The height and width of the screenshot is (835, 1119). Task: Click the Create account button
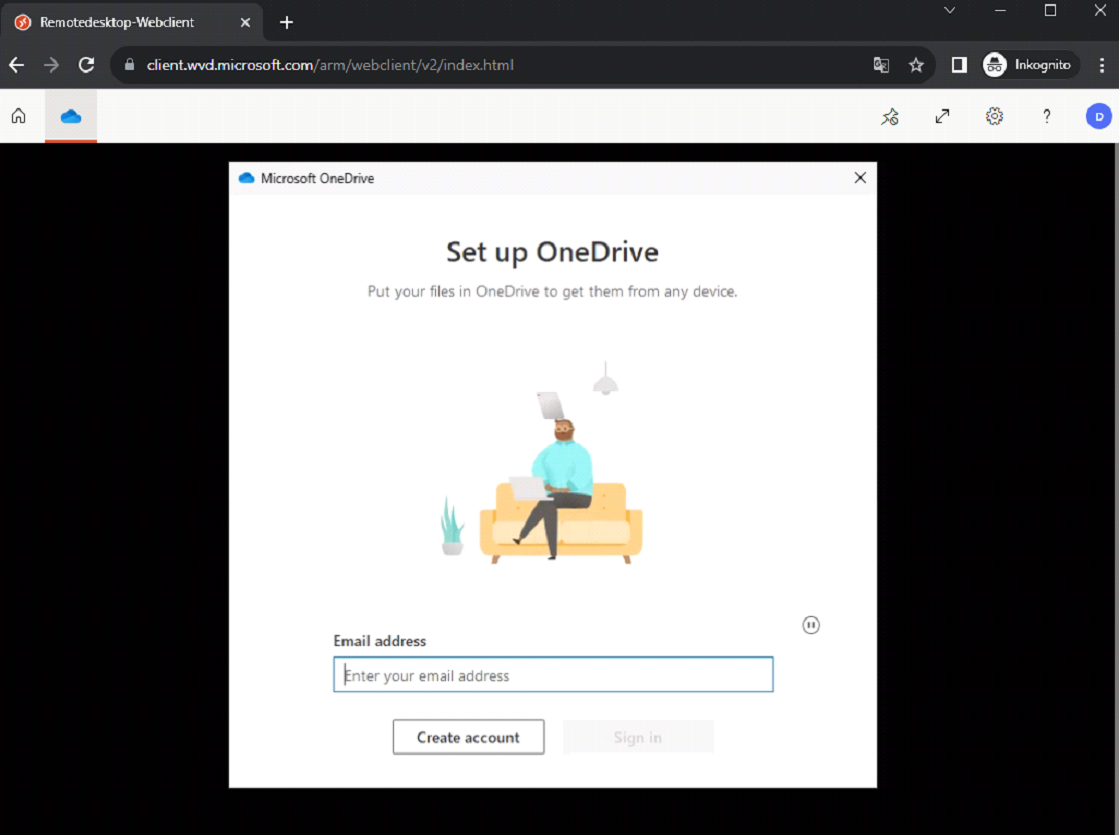click(468, 737)
